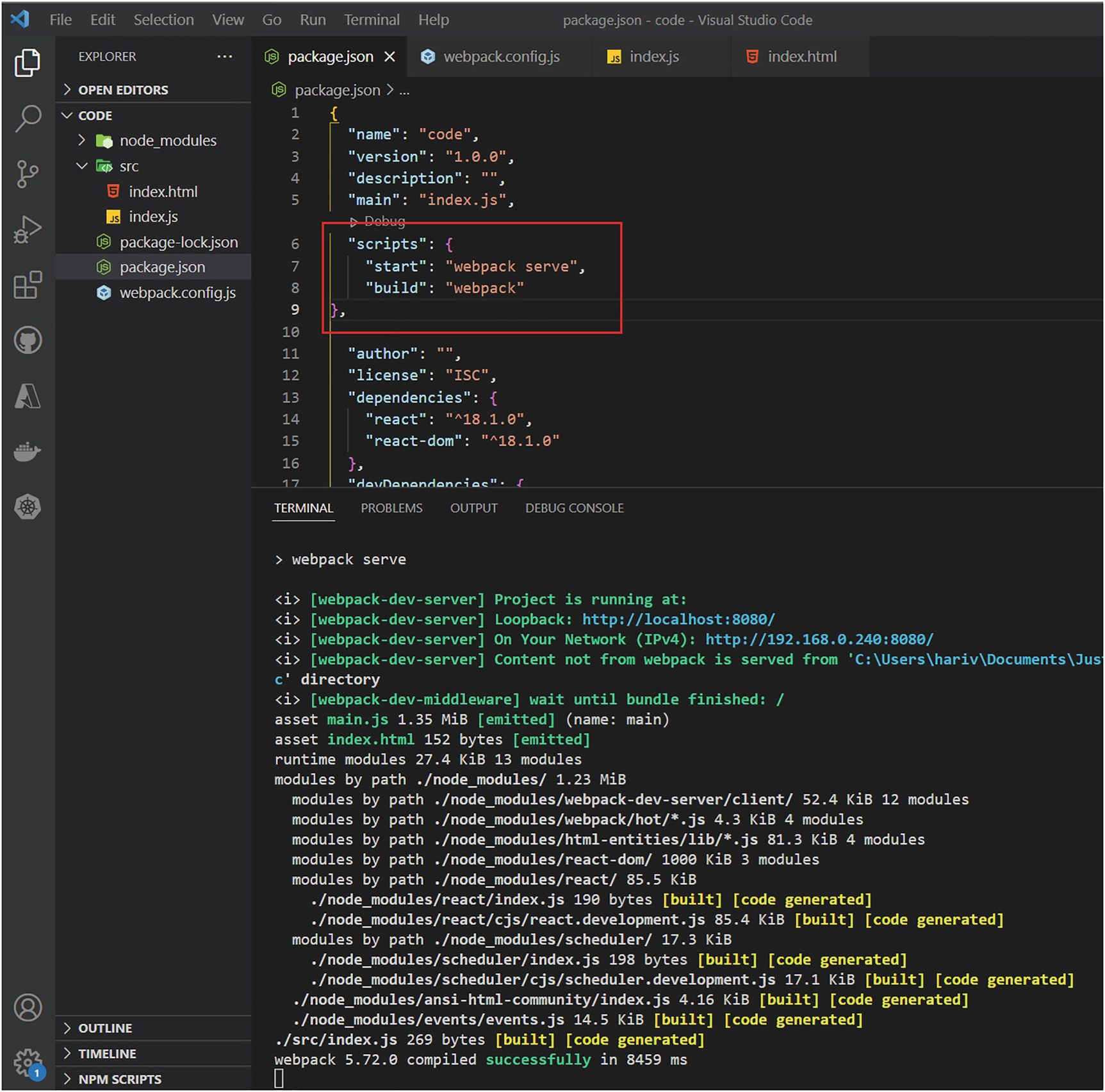Open Run and Debug view
This screenshot has width=1105, height=1092.
[28, 229]
